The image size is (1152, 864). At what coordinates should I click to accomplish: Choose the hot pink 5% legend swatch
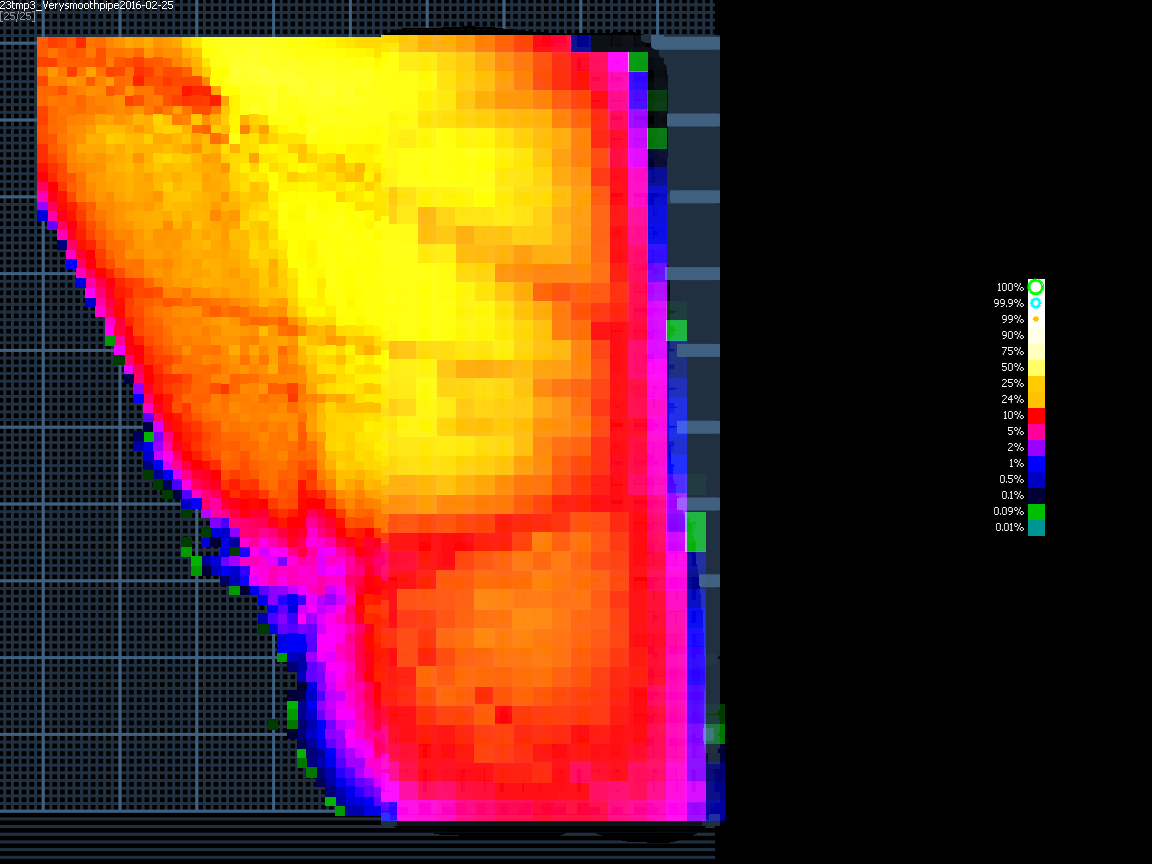(1036, 431)
